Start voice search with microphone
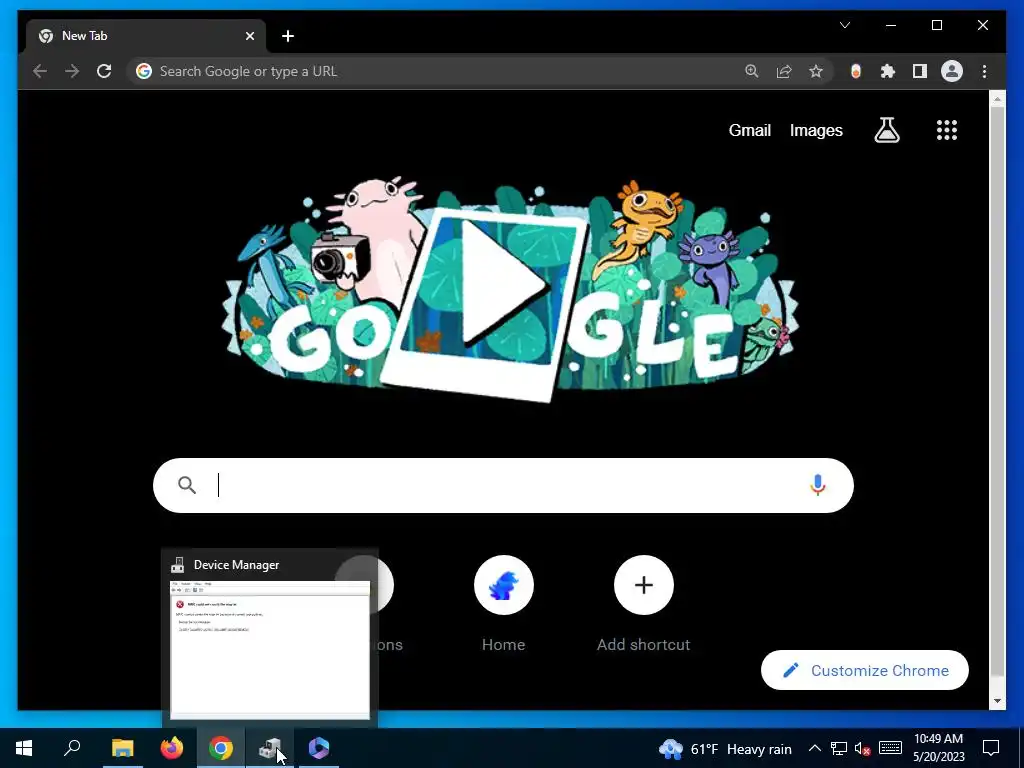The image size is (1024, 768). click(817, 485)
